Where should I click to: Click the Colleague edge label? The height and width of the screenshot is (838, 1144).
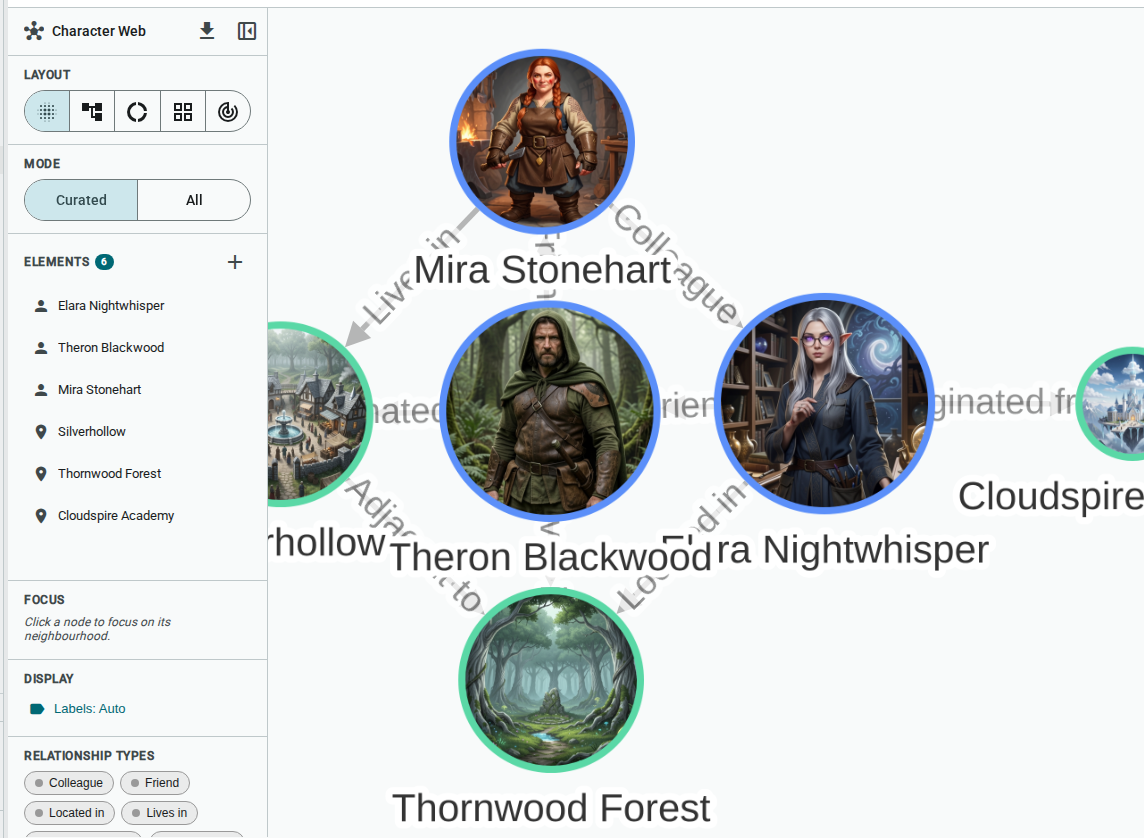(x=675, y=263)
